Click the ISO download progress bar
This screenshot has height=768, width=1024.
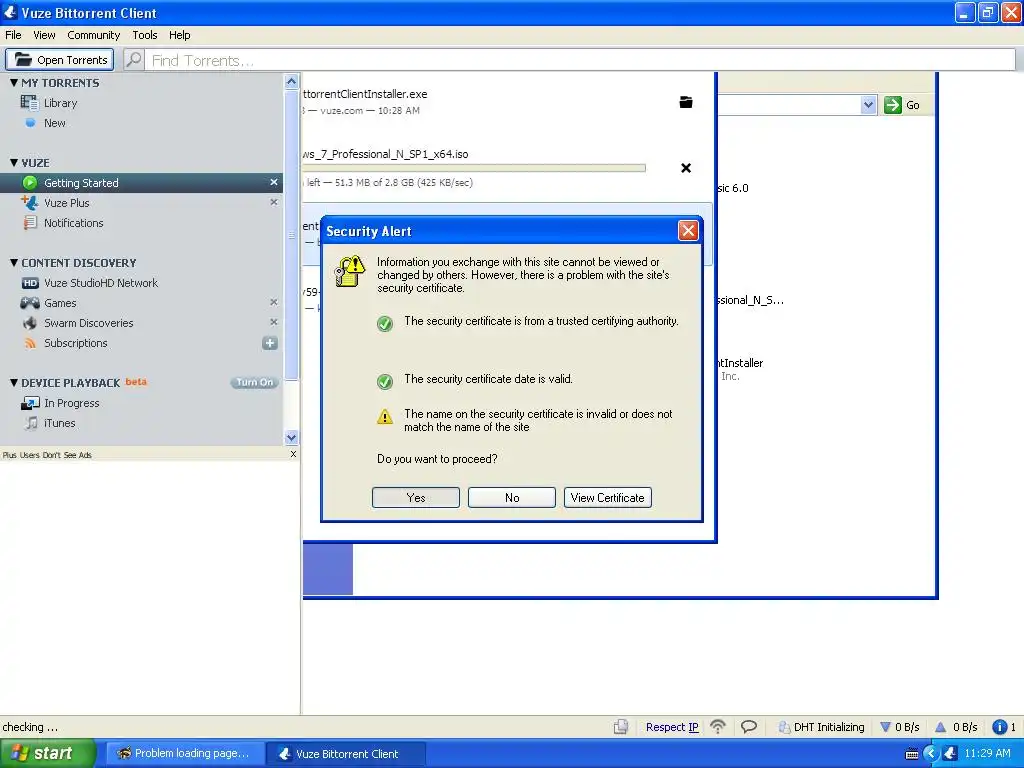[475, 168]
